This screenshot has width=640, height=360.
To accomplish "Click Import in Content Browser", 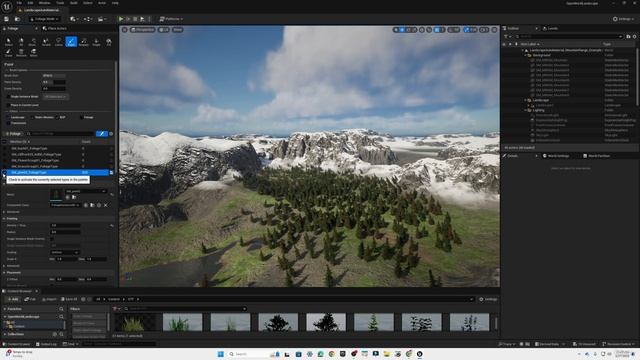I will [49, 299].
